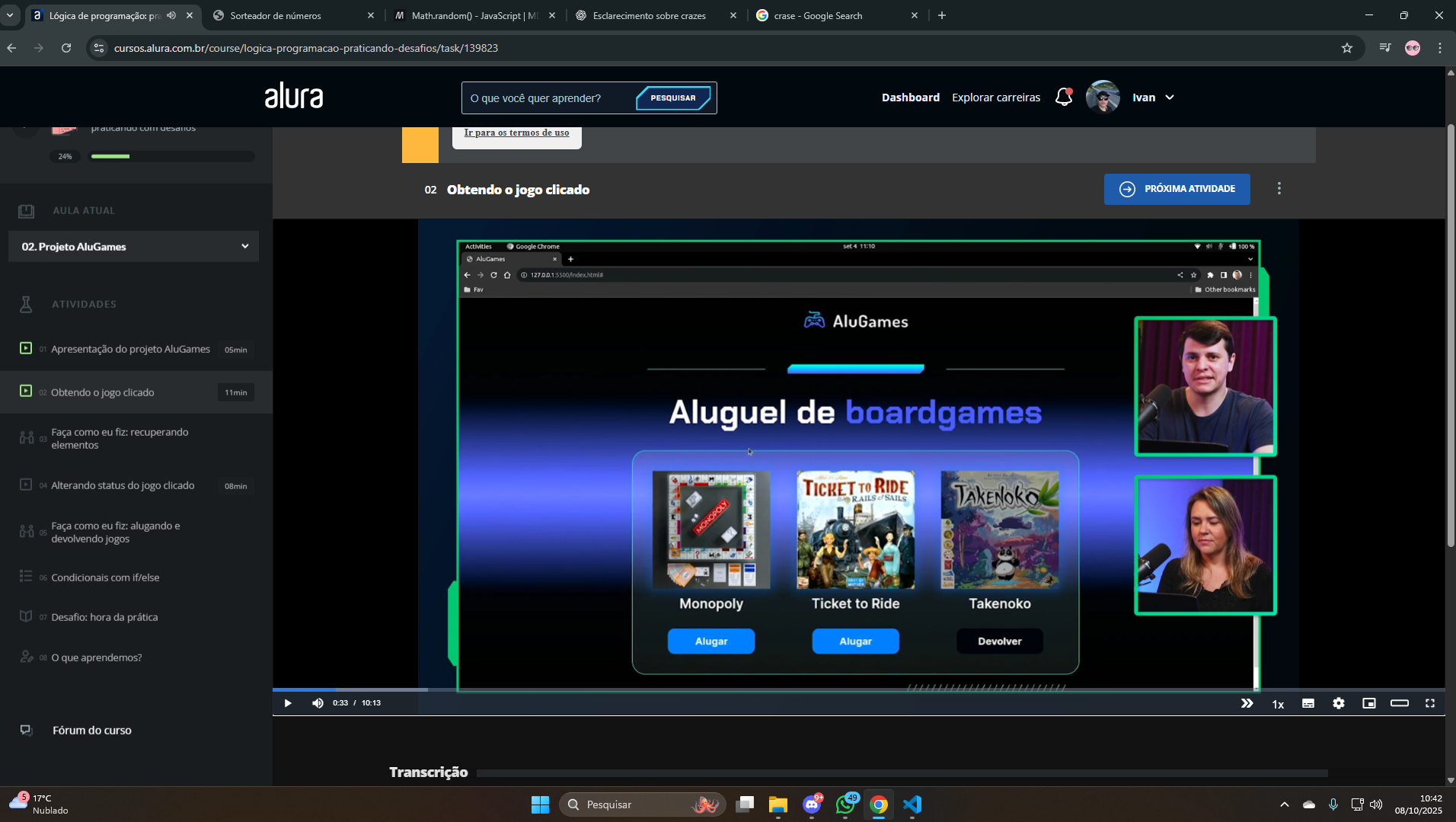Click Ivan's profile avatar

[1103, 97]
